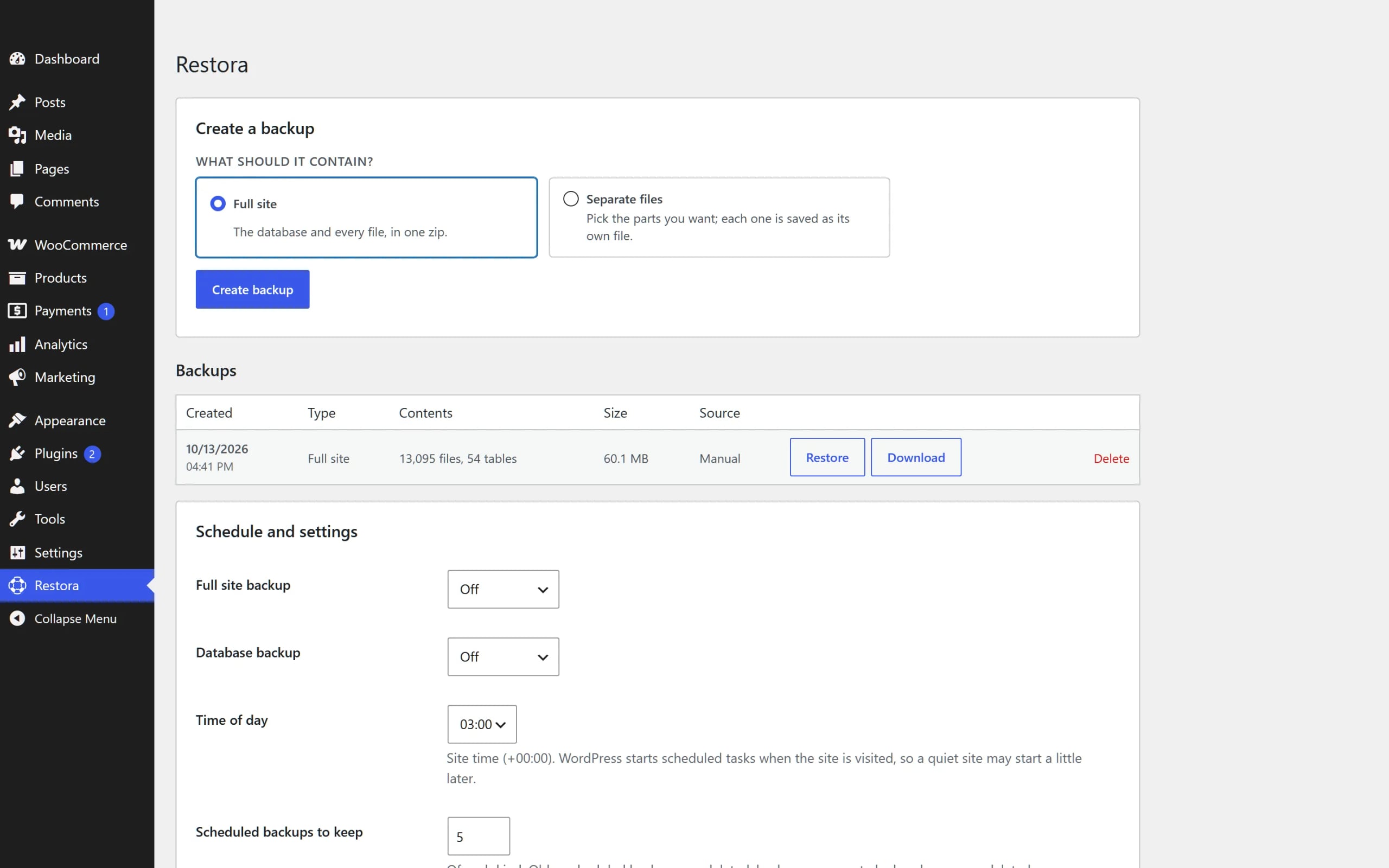1389x868 pixels.
Task: Open the Database backup dropdown
Action: coord(504,657)
